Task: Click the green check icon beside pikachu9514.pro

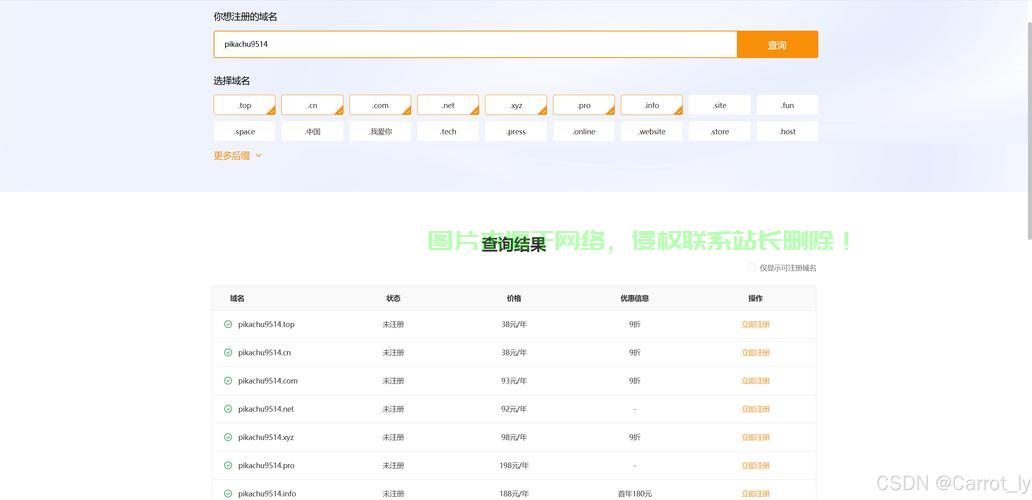Action: click(x=228, y=465)
